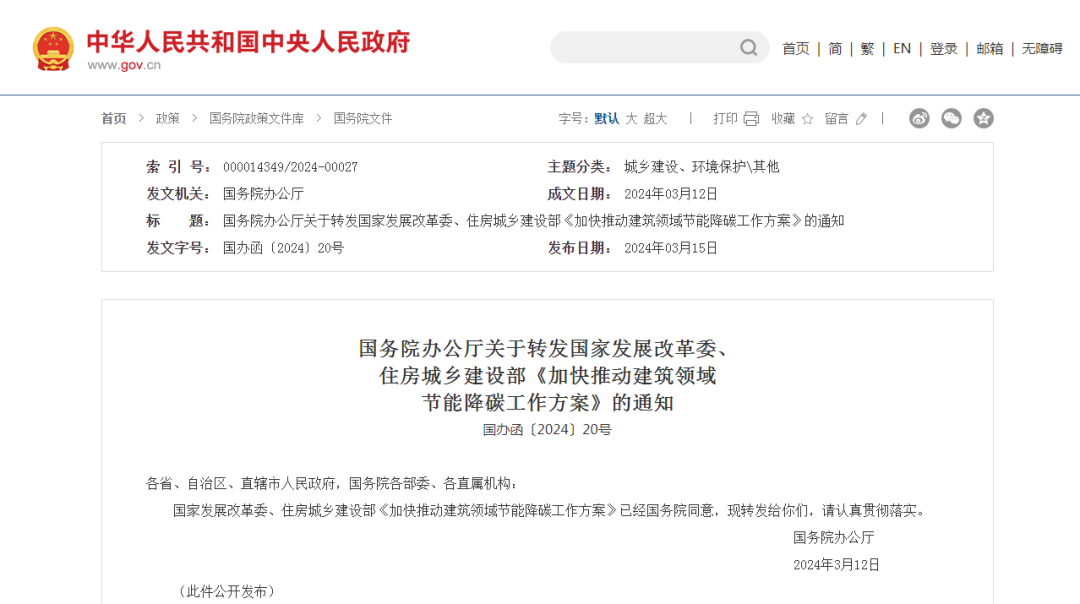Screen dimensions: 1080x604
Task: Click site title 中华人民共和国中央人民政府
Action: [249, 41]
